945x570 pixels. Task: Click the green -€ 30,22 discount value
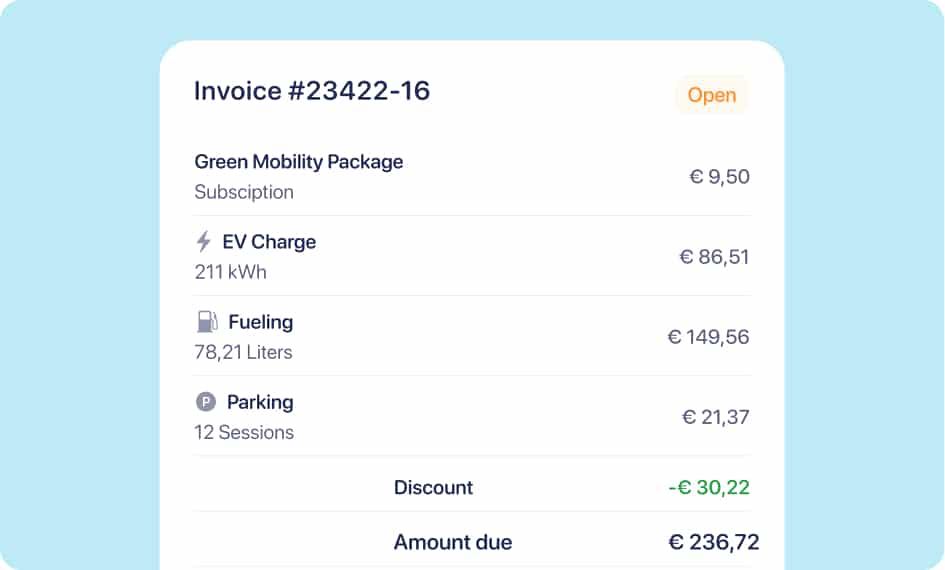coord(708,488)
